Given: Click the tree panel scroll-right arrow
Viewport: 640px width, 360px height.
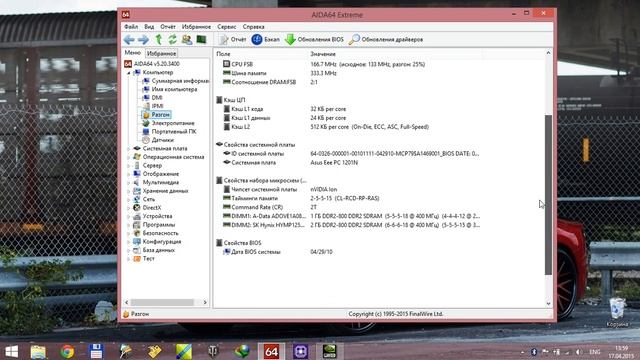Looking at the screenshot, I should click(205, 302).
